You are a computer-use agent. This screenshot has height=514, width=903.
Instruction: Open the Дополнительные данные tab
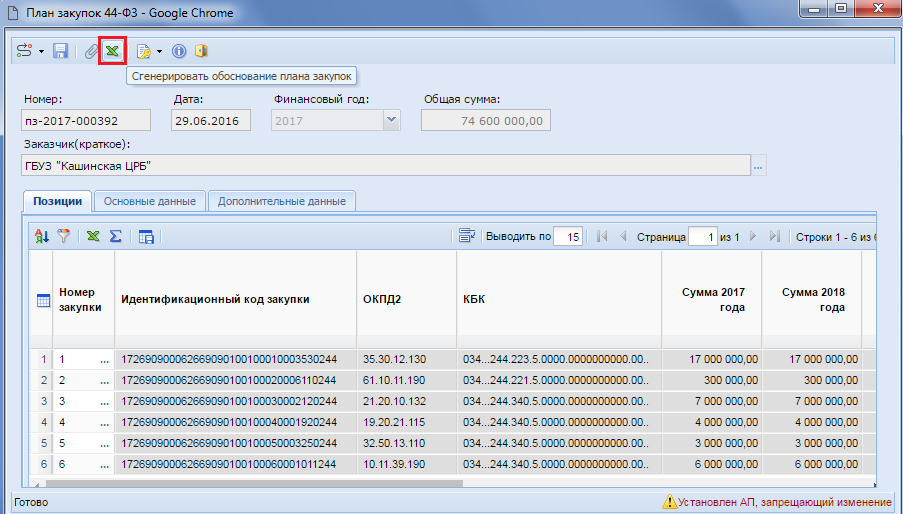pos(282,201)
